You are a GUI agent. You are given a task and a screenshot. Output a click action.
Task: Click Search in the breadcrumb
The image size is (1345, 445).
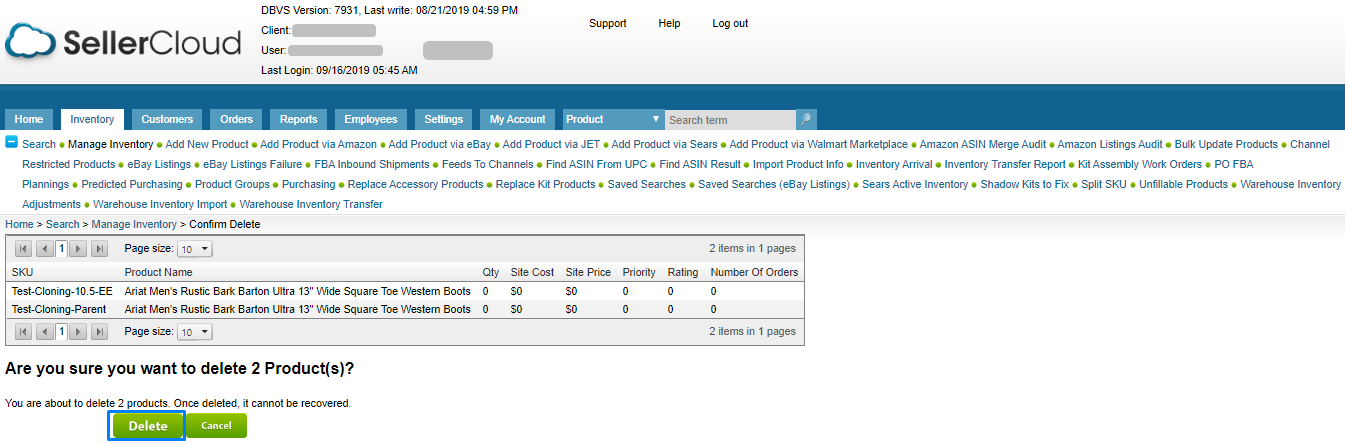pyautogui.click(x=62, y=224)
